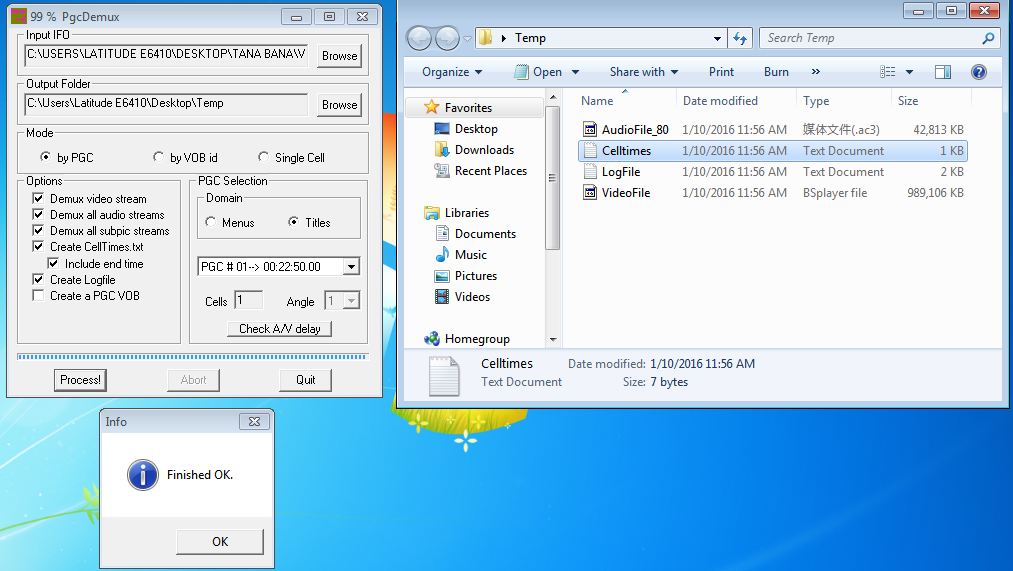The height and width of the screenshot is (571, 1013).
Task: Click the folder icon in address bar
Action: (485, 38)
